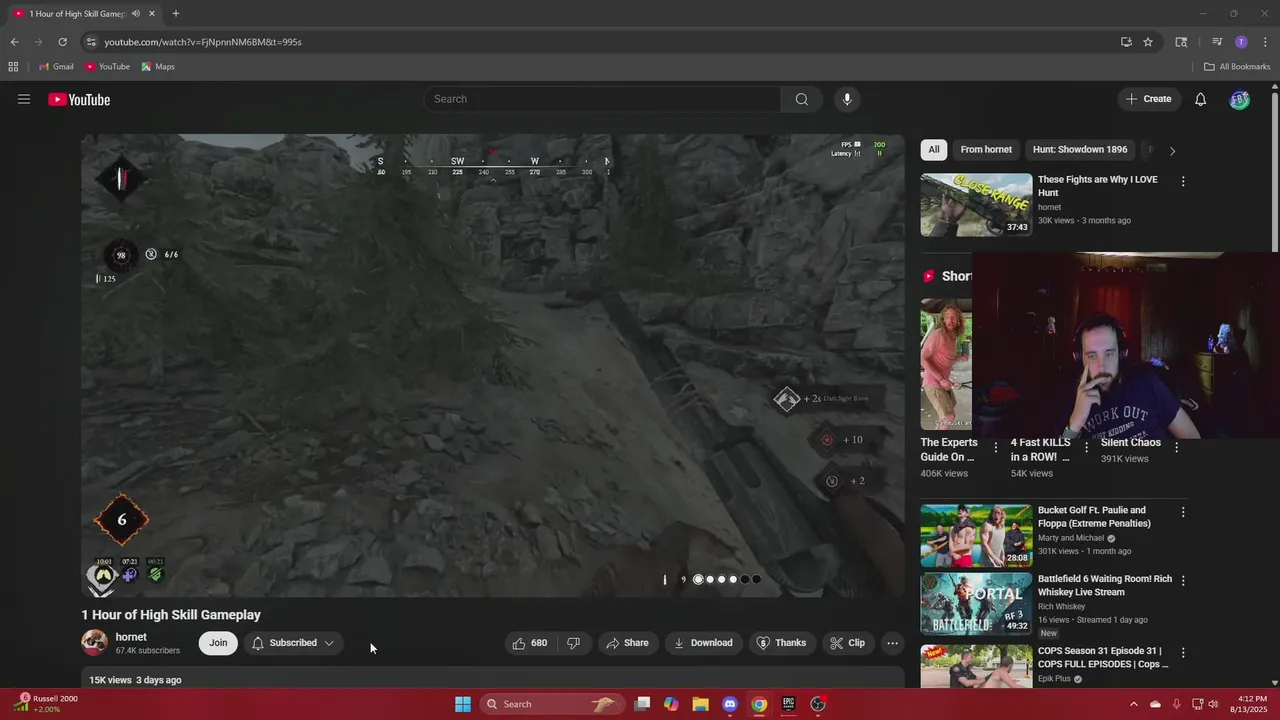The width and height of the screenshot is (1280, 720).
Task: Open the Gmail bookmark
Action: click(x=56, y=67)
